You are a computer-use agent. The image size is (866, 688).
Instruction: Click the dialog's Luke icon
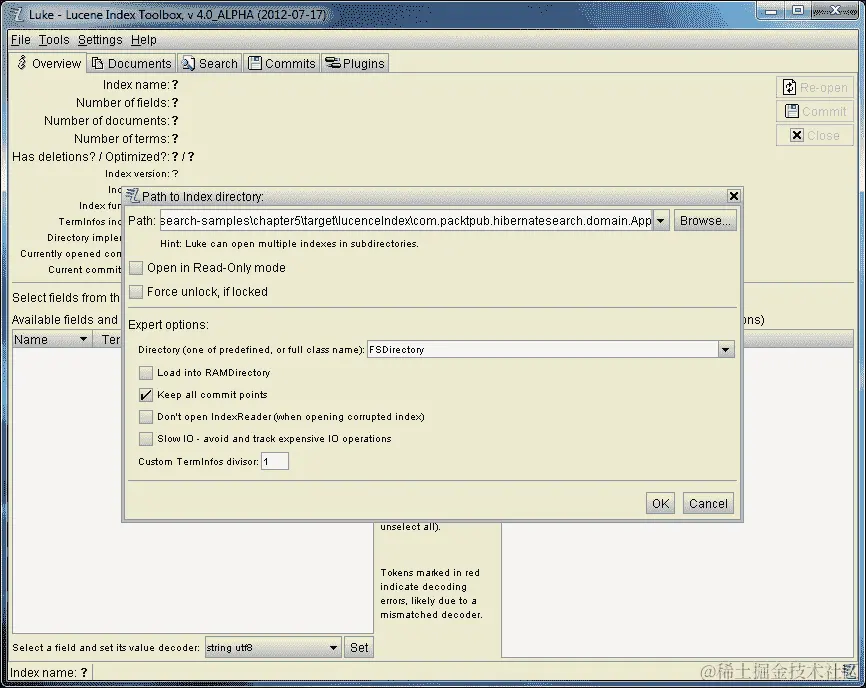click(132, 195)
